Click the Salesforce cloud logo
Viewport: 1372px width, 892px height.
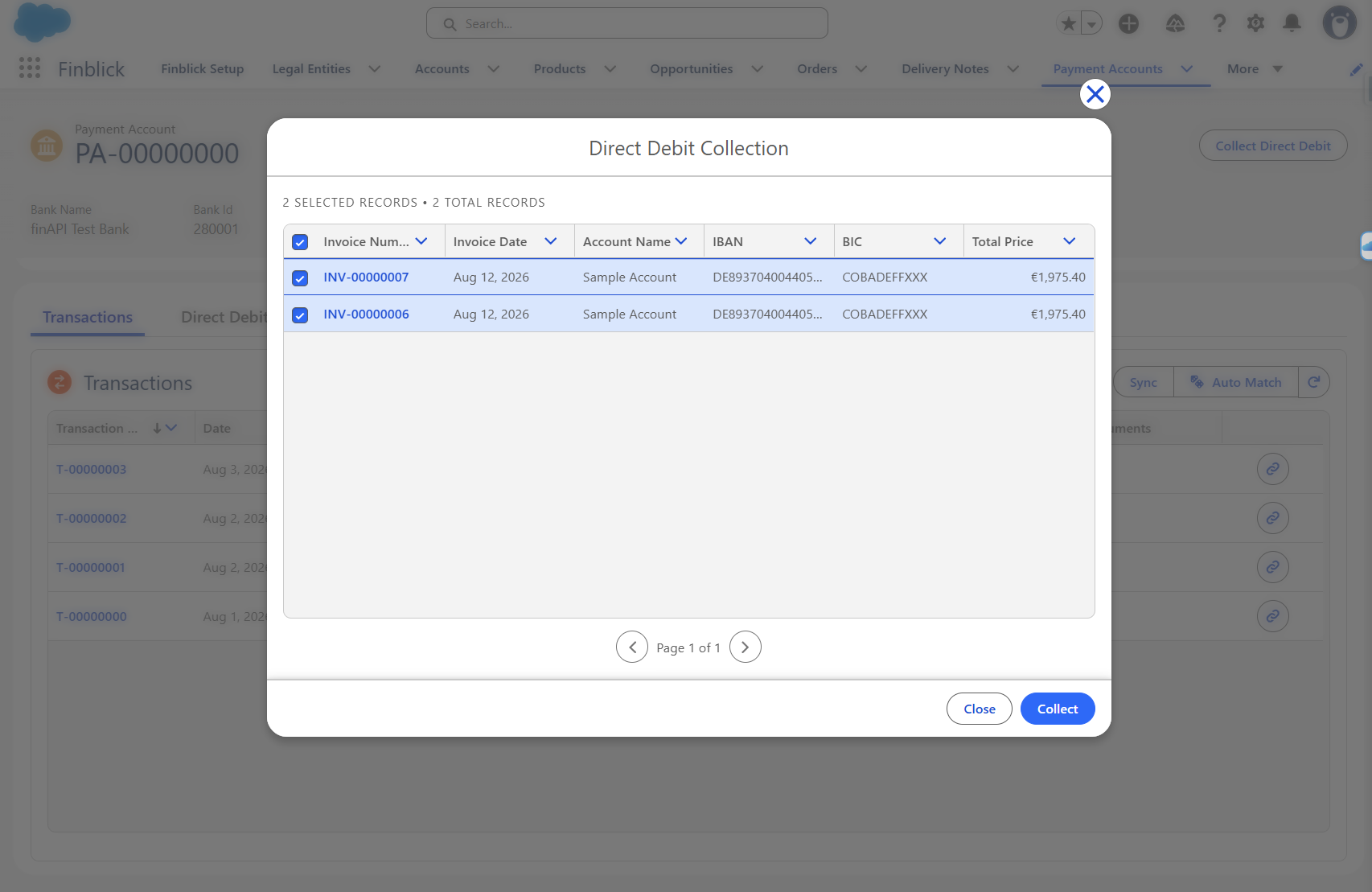click(42, 22)
